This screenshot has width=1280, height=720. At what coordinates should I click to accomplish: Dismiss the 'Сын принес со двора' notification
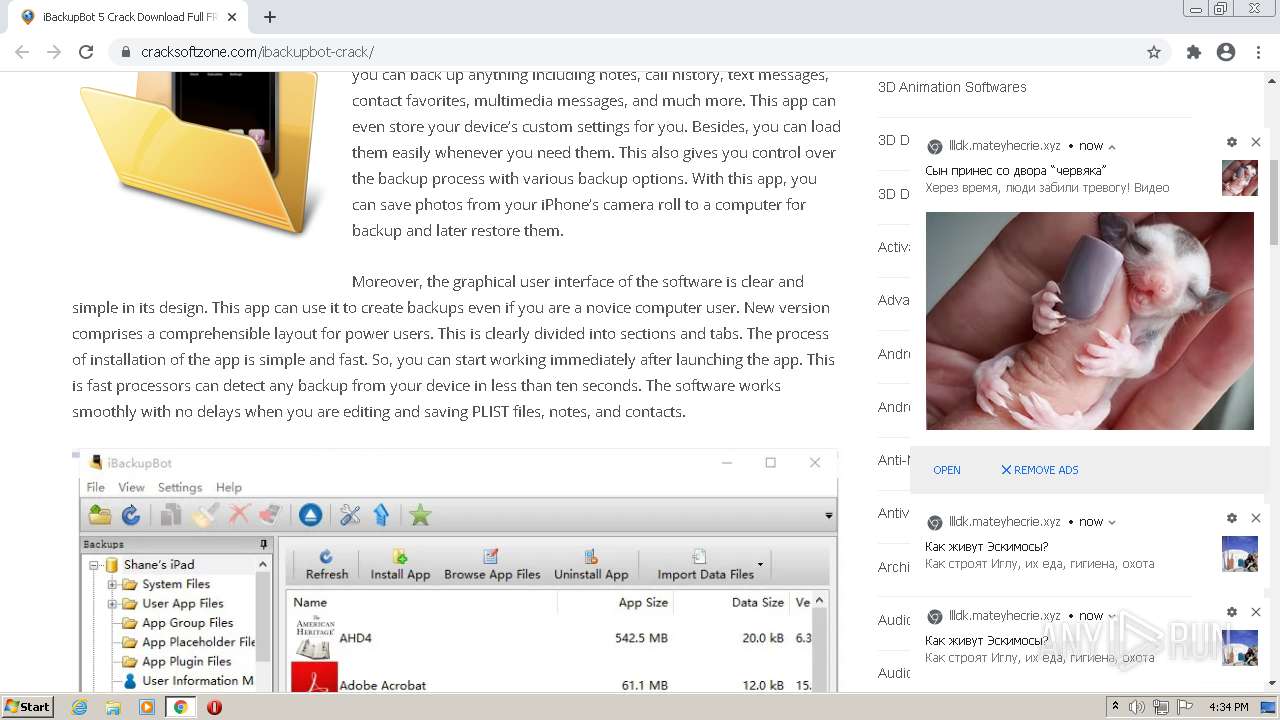point(1256,142)
